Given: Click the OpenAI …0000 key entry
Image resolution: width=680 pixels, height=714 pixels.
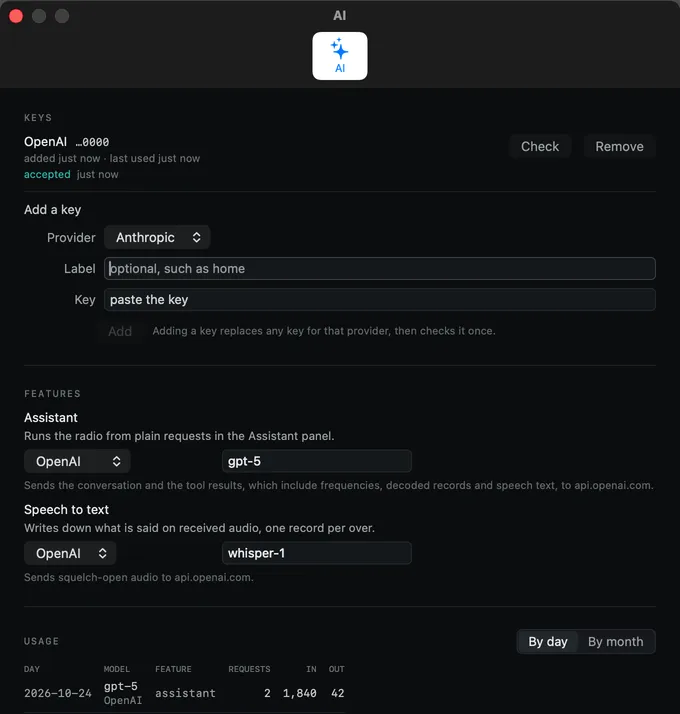Looking at the screenshot, I should 66,142.
